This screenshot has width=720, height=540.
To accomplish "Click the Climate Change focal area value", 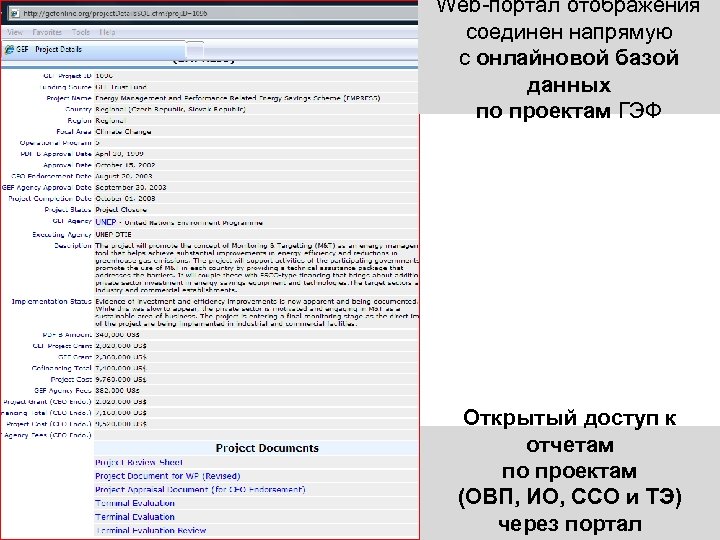I will 123,132.
